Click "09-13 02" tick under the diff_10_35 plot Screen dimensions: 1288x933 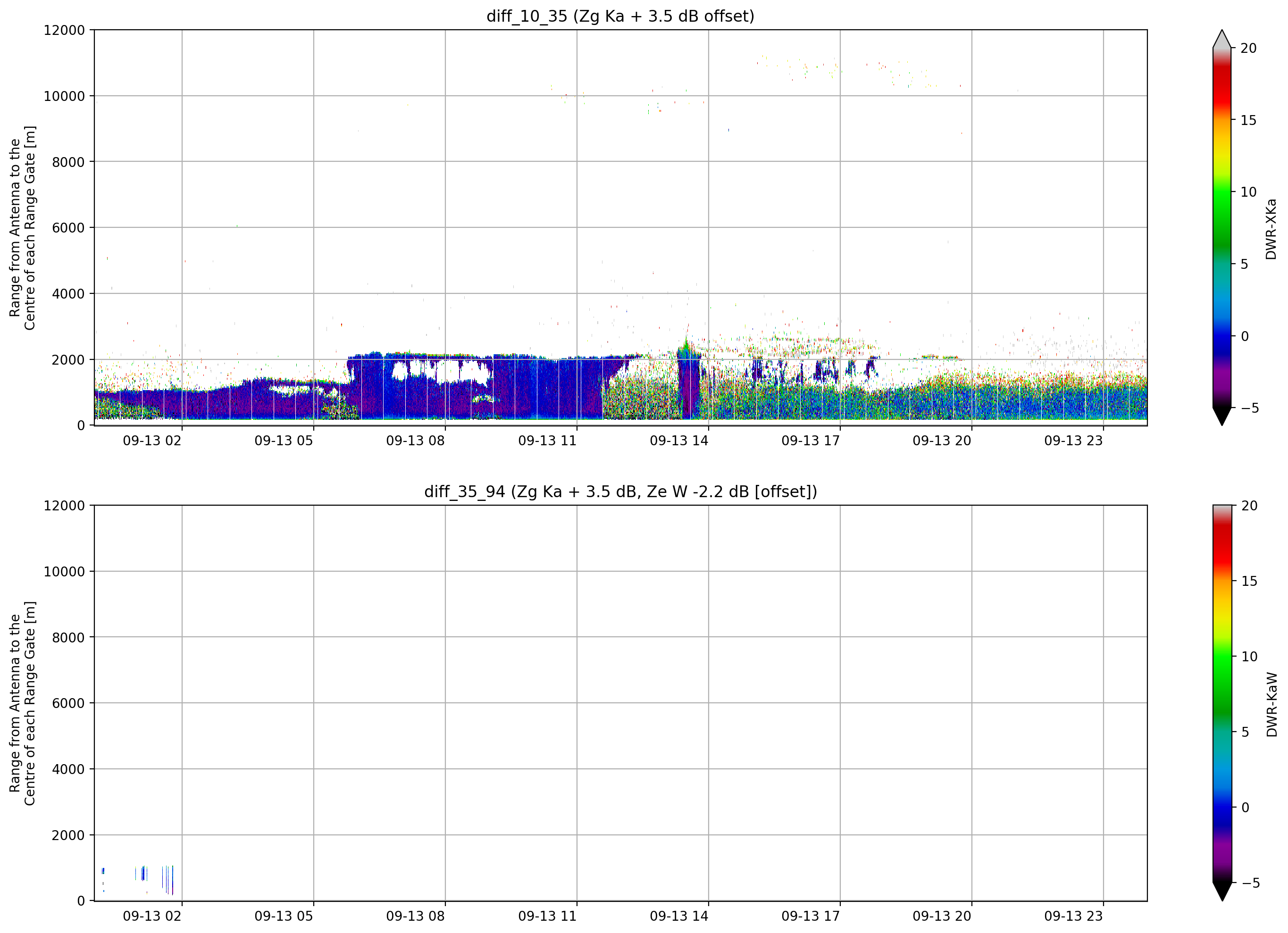[152, 441]
